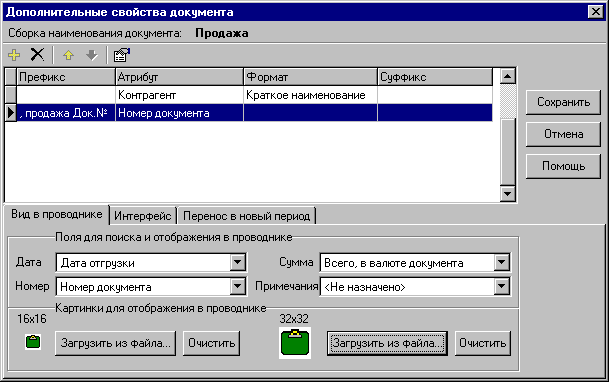Open the Номер dropdown list
The width and height of the screenshot is (609, 382).
237,287
